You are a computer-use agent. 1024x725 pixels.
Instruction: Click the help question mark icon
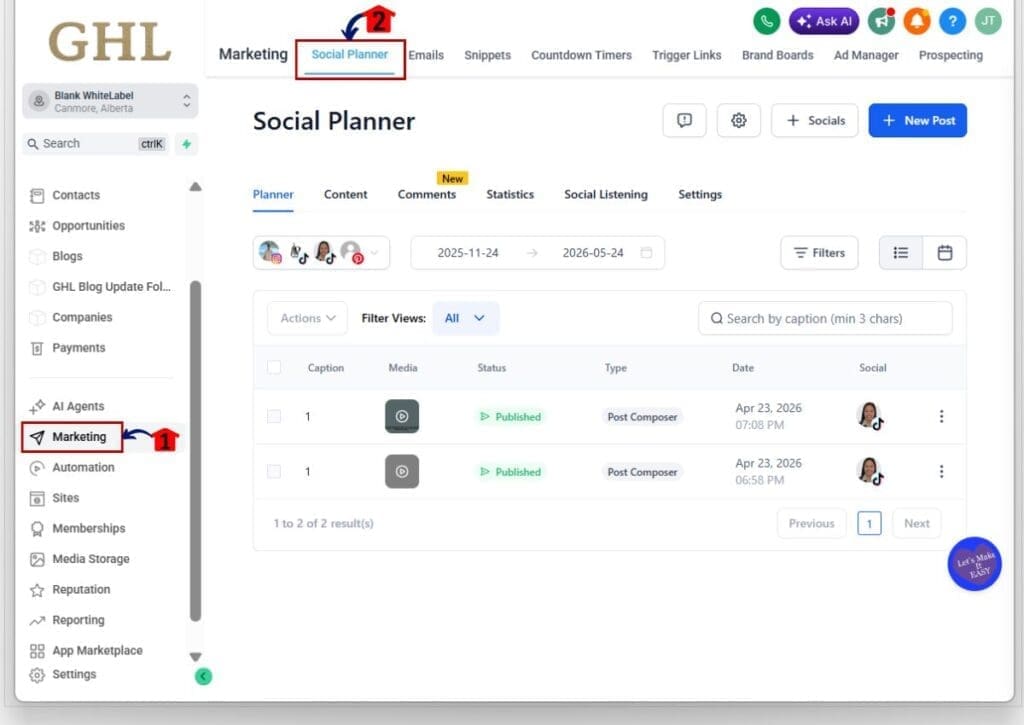[951, 20]
